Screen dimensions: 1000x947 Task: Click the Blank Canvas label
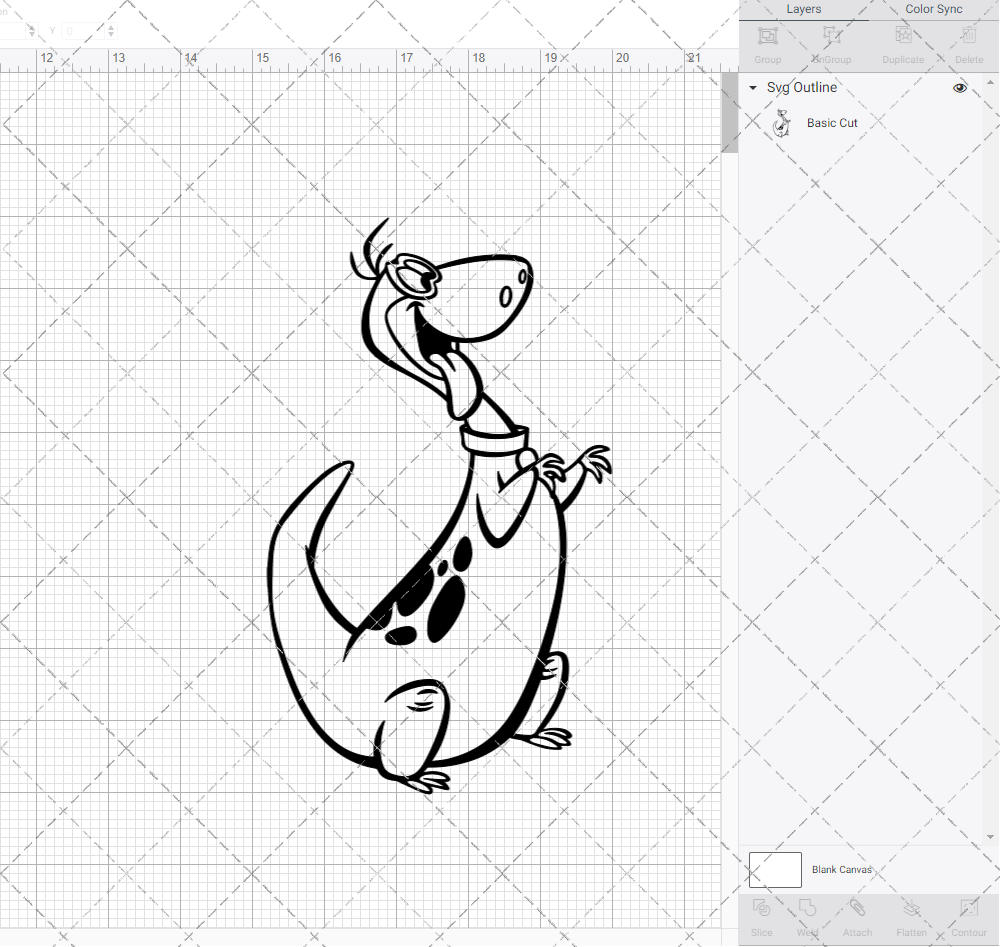pos(841,870)
